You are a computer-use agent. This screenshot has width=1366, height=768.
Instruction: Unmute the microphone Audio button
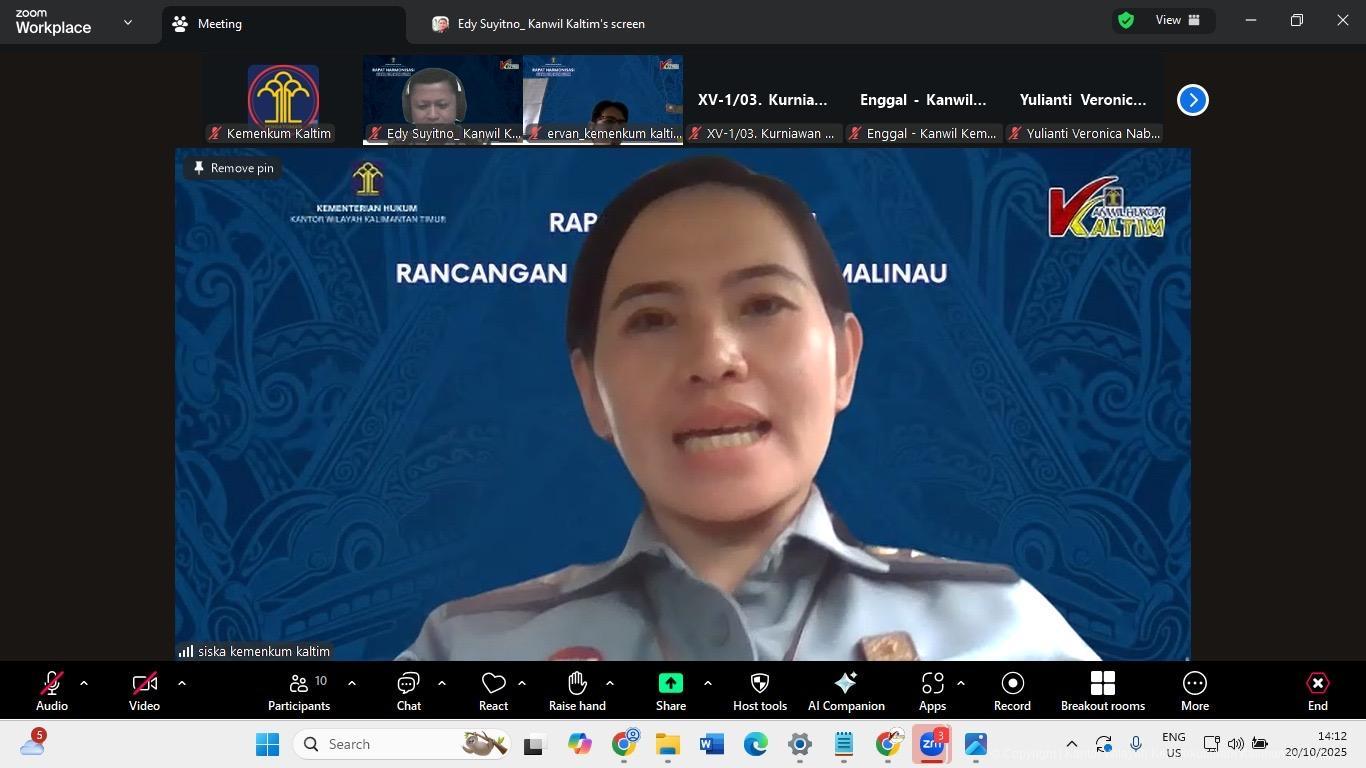tap(52, 691)
